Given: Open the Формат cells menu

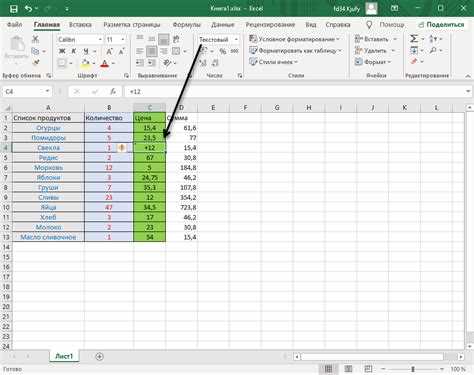Looking at the screenshot, I should (373, 62).
